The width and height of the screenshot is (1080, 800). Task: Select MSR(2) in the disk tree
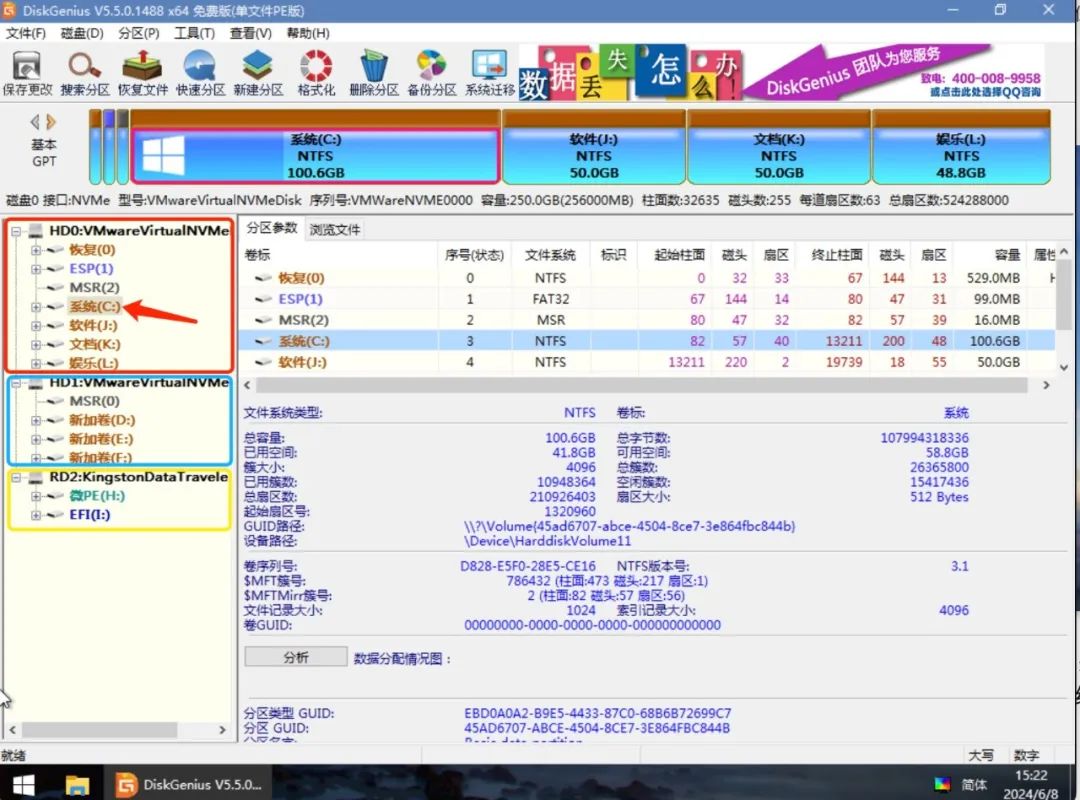pyautogui.click(x=94, y=287)
